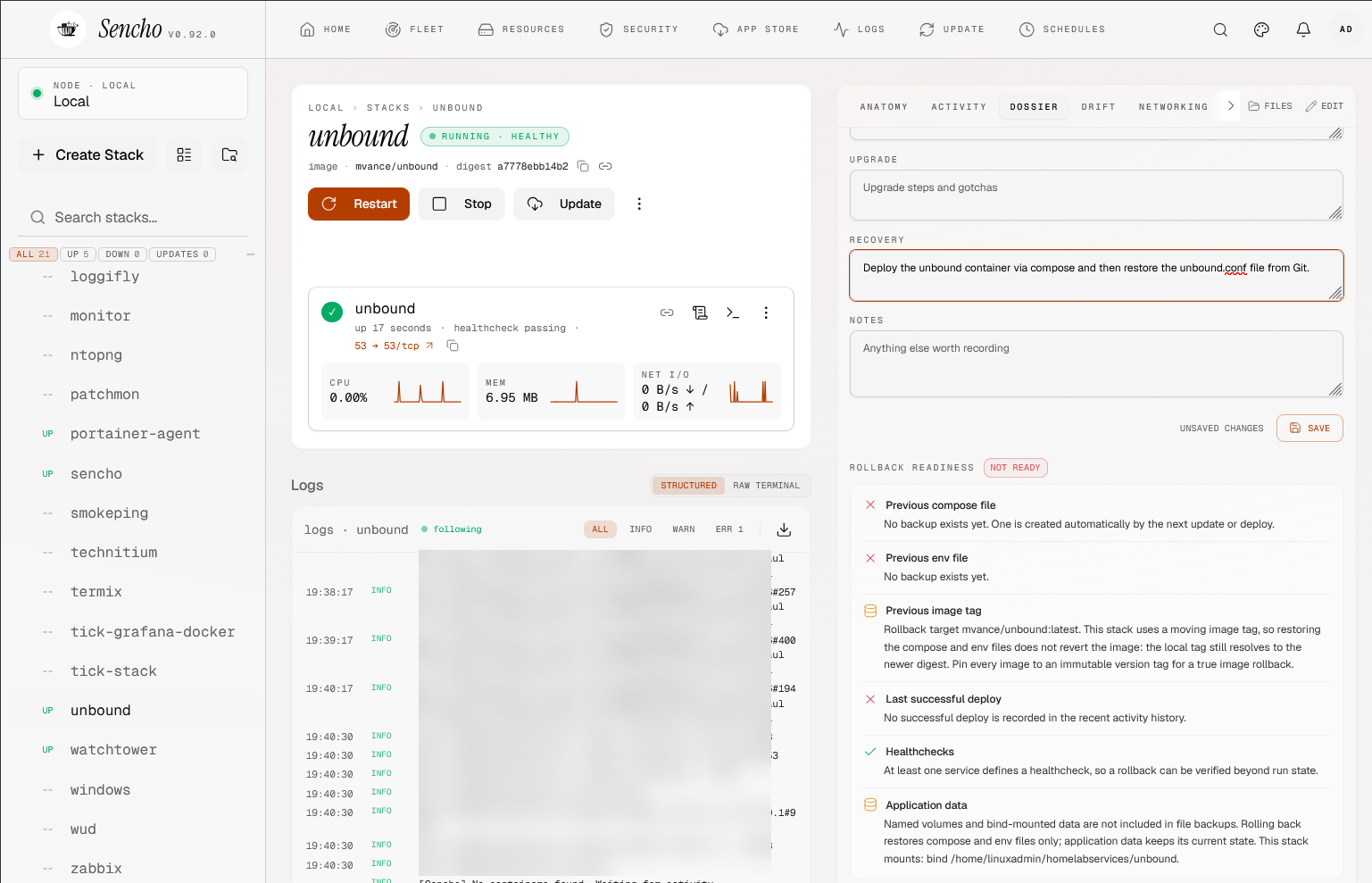Screen dimensions: 1372x883
Task: Open the Logs tab in the top navigation
Action: click(x=860, y=29)
